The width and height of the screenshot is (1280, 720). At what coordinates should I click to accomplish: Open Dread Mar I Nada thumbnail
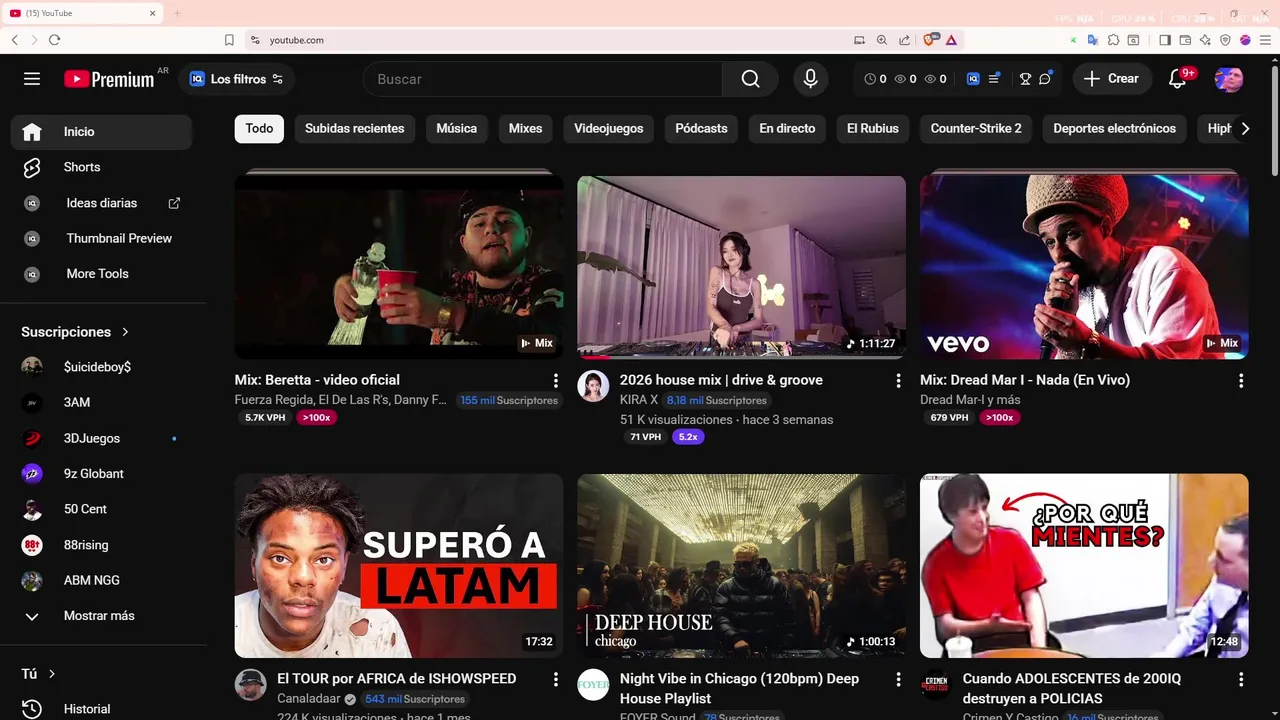(1084, 267)
